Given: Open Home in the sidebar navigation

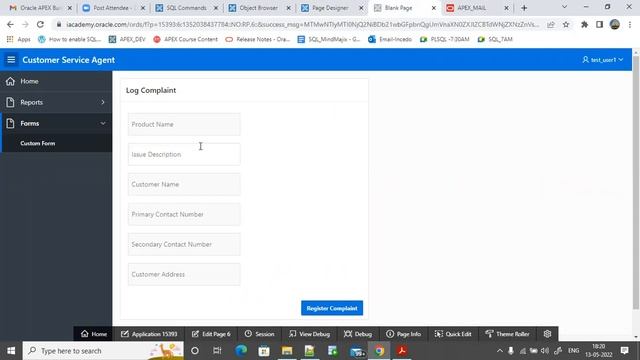Looking at the screenshot, I should [x=56, y=81].
